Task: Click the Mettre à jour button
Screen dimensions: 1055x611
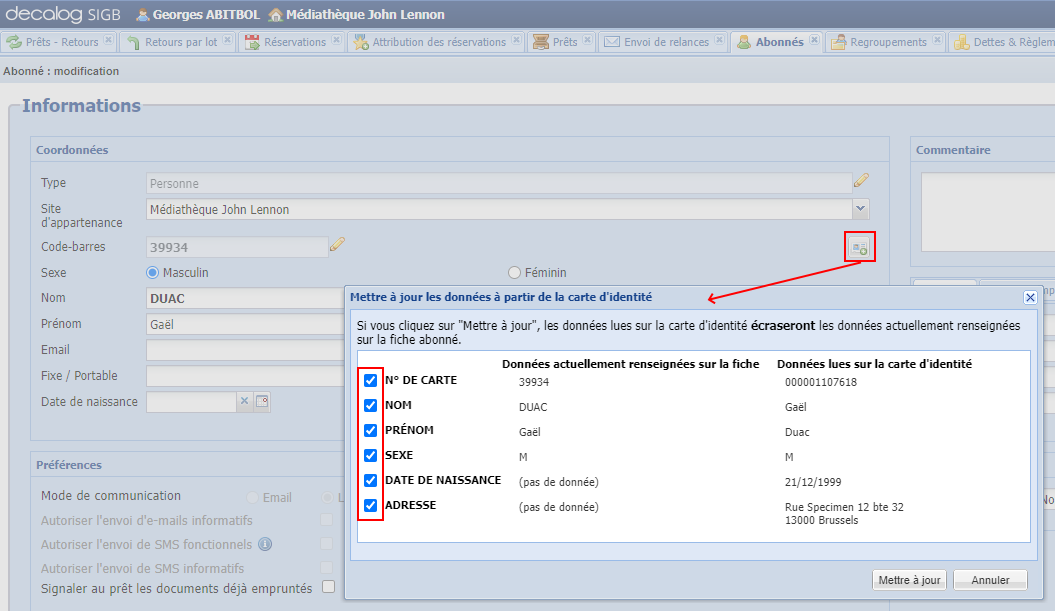Action: pos(908,580)
